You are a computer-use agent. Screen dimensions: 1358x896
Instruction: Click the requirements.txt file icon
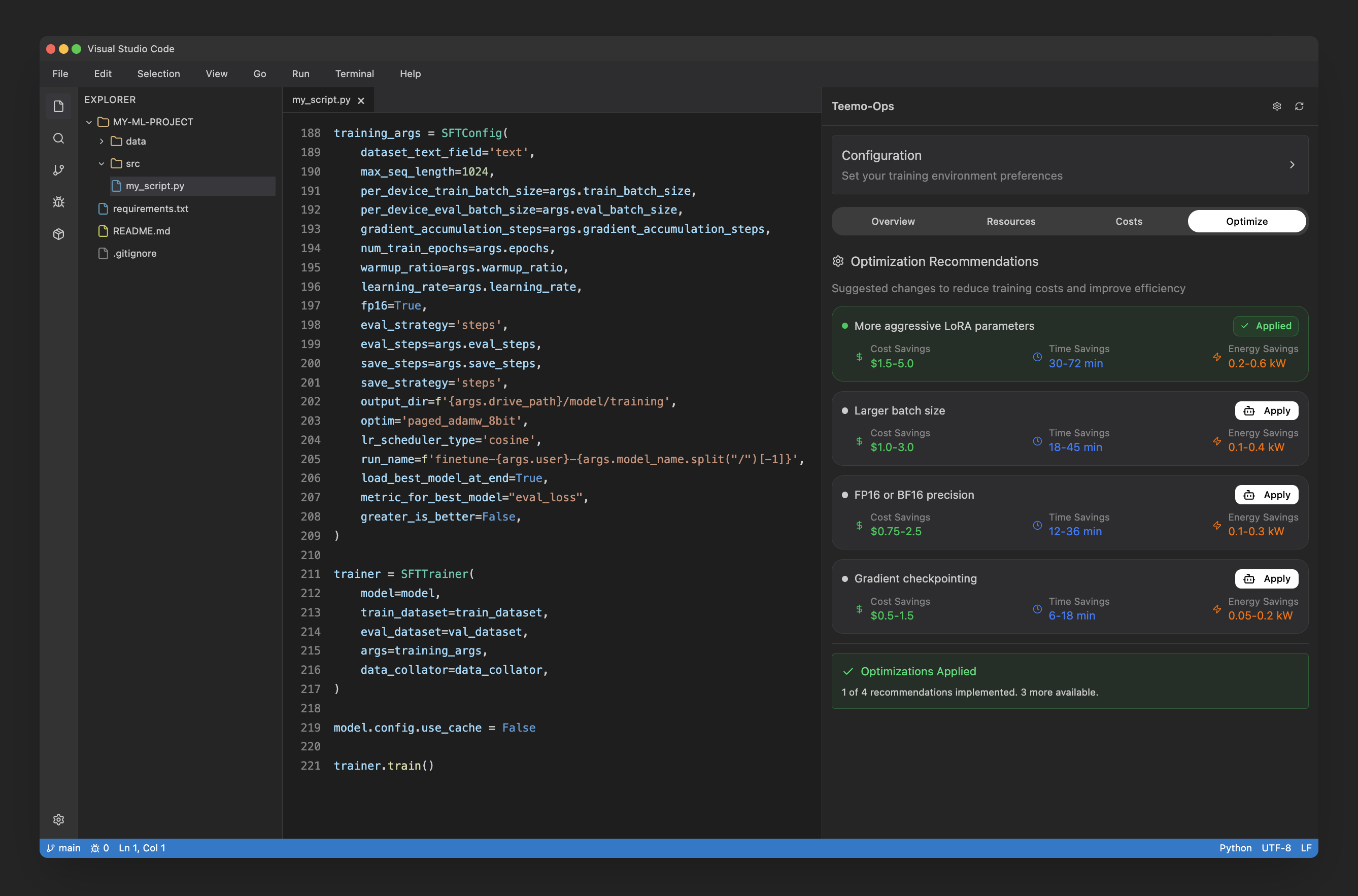(x=104, y=209)
